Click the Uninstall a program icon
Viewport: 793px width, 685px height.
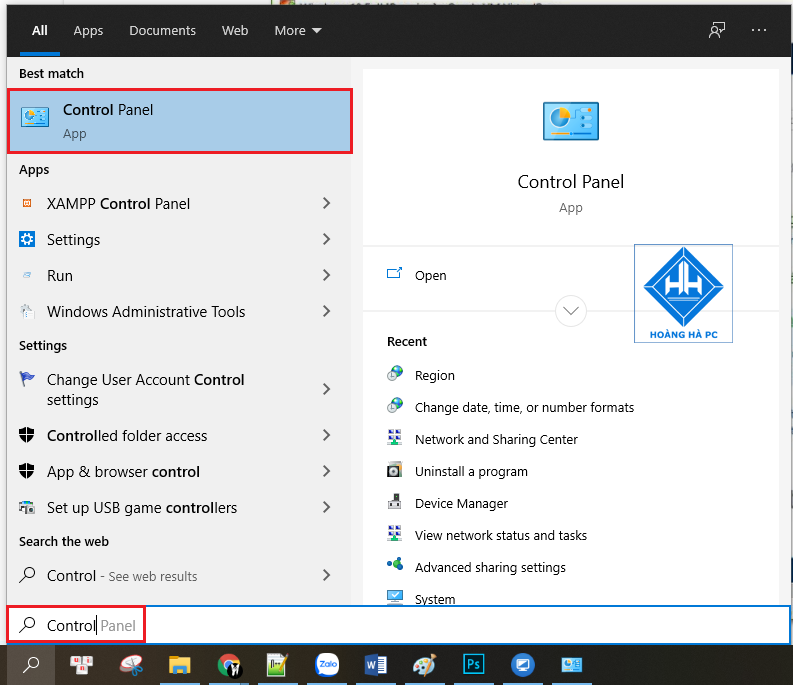pos(394,470)
